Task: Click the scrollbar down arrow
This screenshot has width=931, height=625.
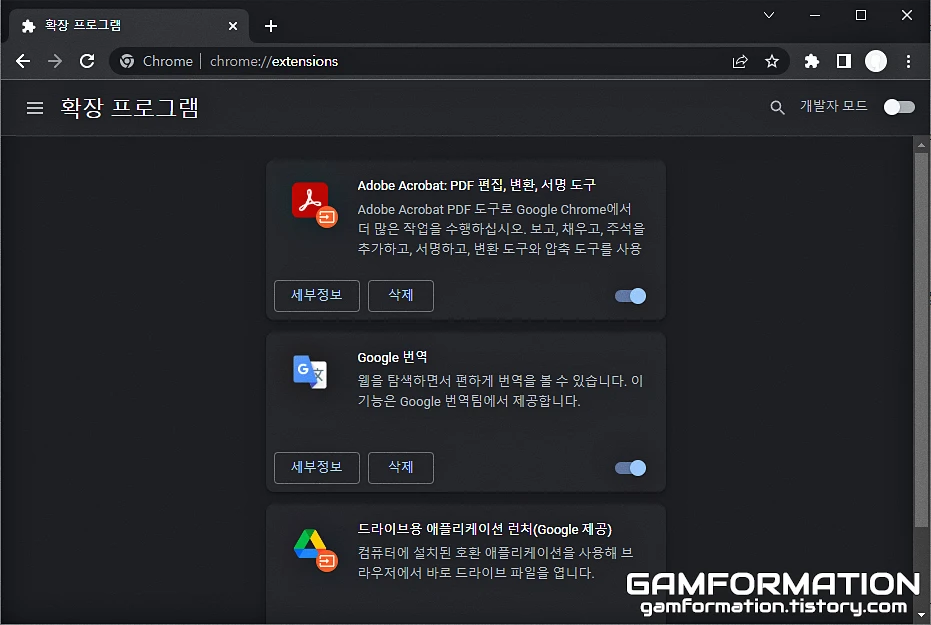Action: [x=921, y=615]
